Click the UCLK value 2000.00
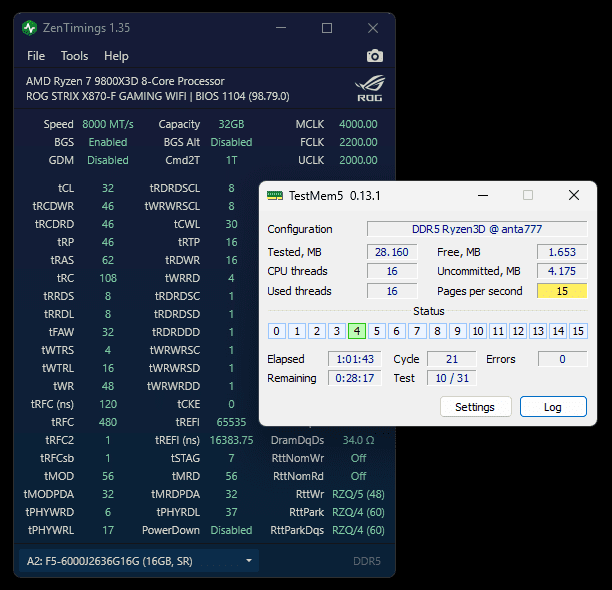 [358, 160]
